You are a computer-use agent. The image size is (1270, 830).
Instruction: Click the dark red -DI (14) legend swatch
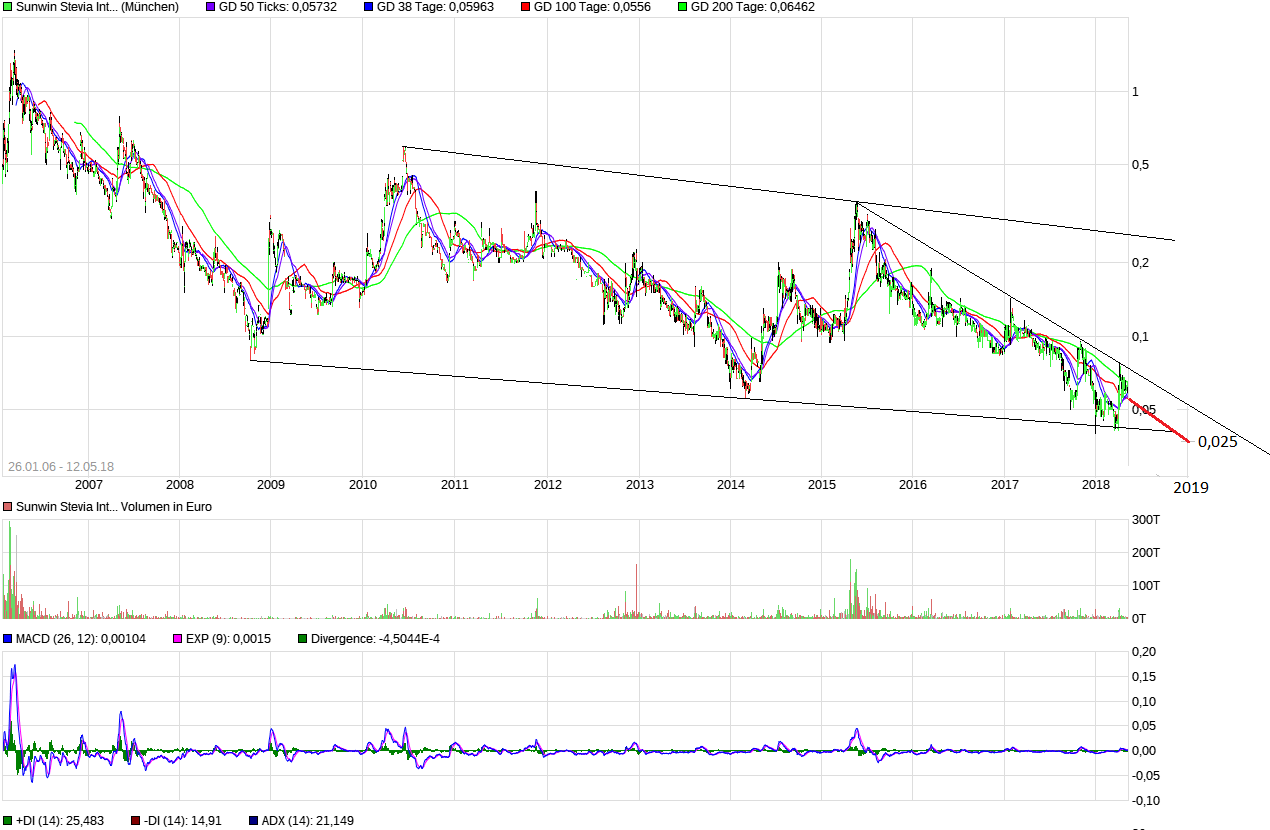click(x=135, y=821)
